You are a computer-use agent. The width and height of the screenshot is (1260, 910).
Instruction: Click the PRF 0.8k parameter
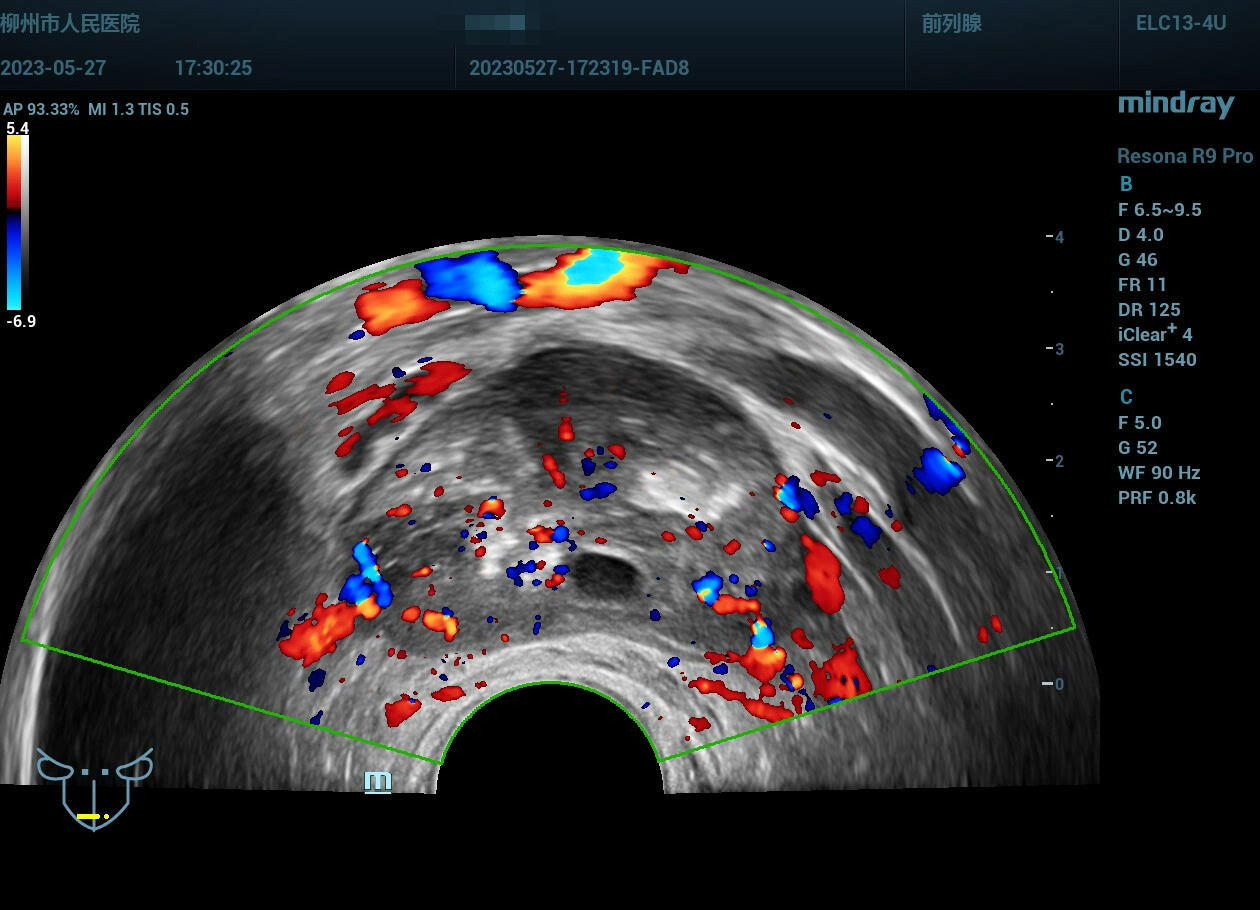coord(1157,498)
